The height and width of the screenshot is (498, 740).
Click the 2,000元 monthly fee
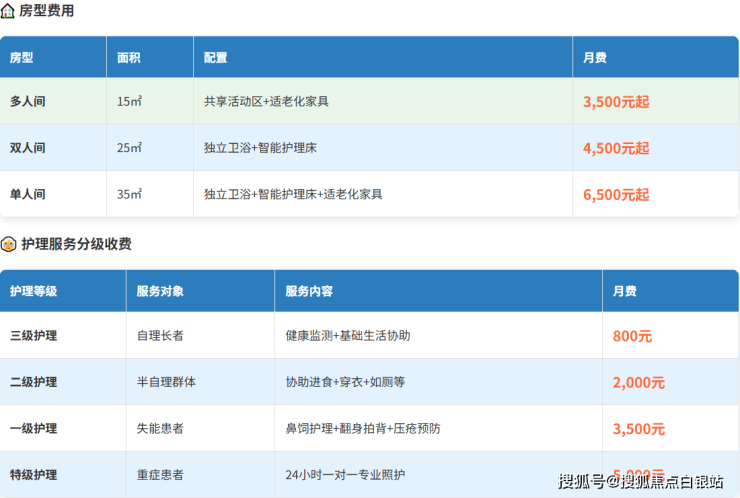639,382
